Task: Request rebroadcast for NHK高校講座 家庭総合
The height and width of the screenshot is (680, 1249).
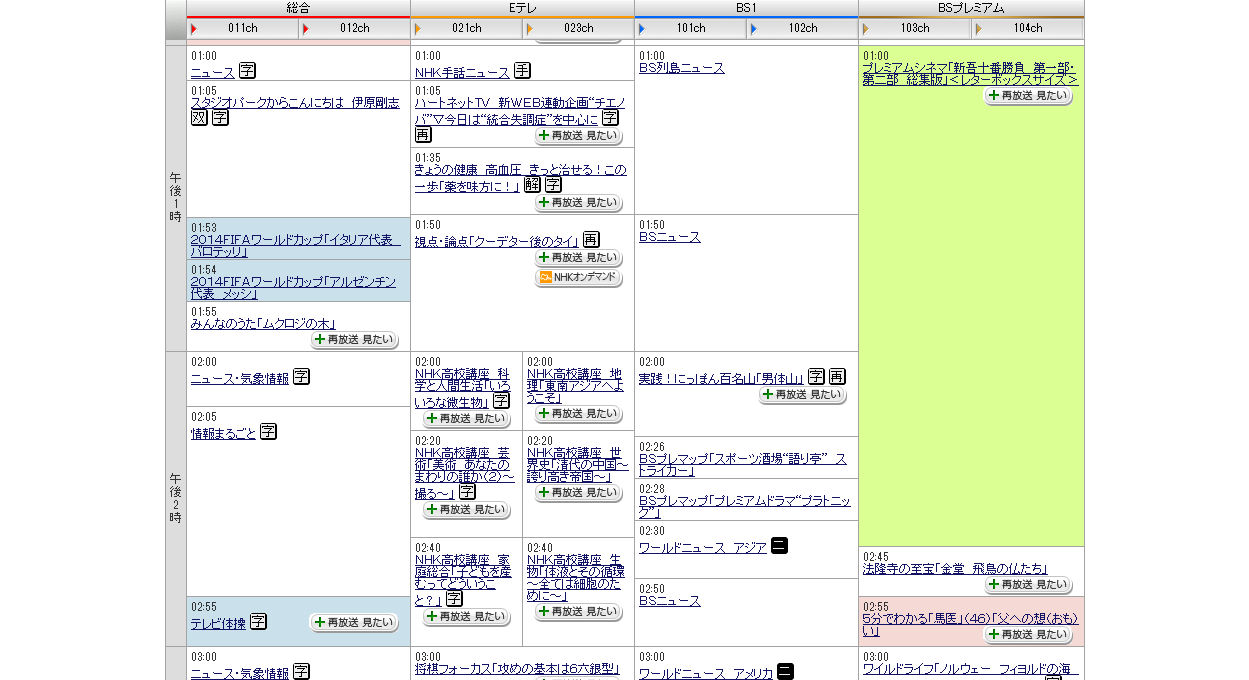Action: [x=466, y=616]
